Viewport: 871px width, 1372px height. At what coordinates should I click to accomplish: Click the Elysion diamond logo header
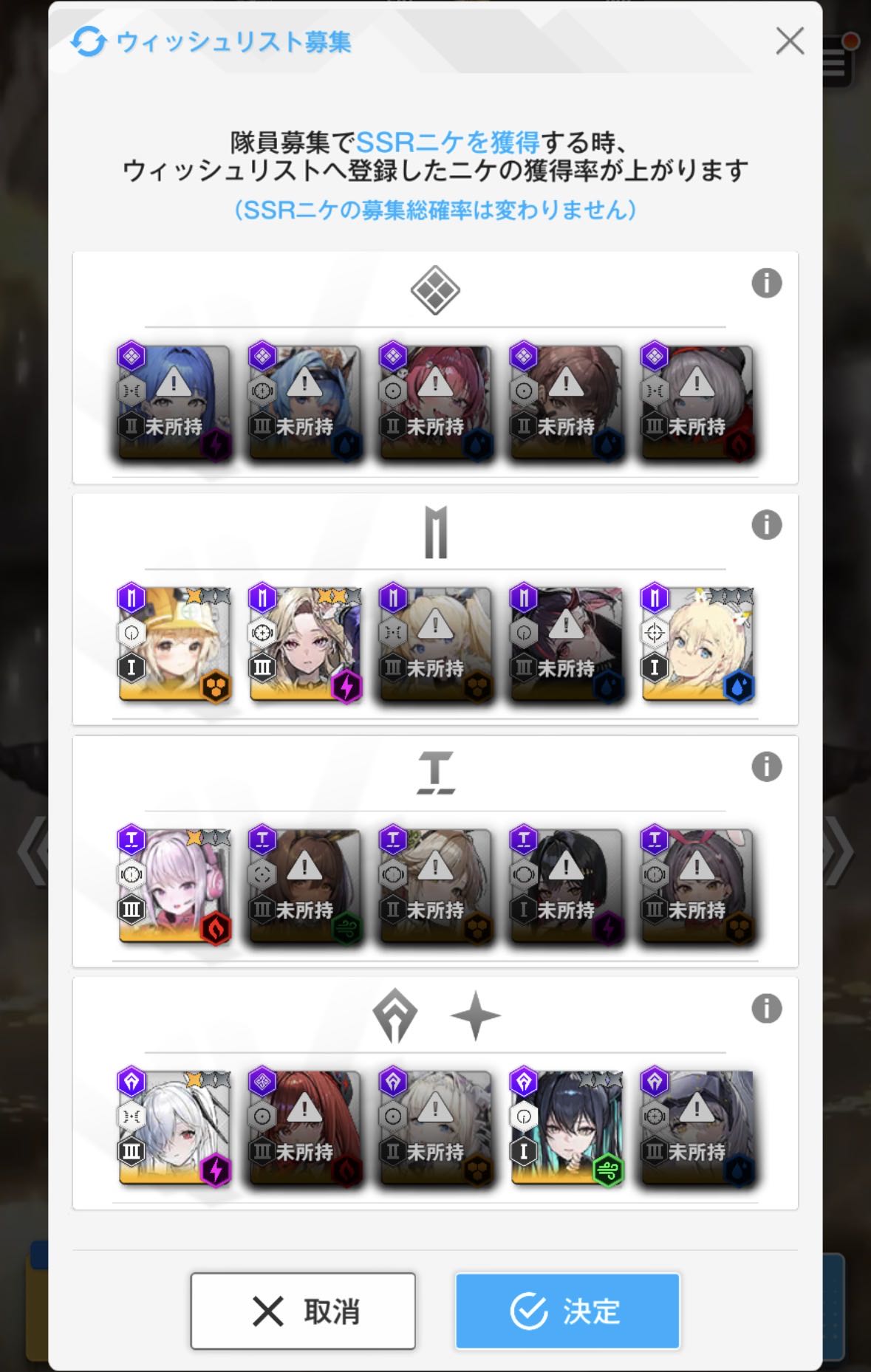click(x=435, y=290)
